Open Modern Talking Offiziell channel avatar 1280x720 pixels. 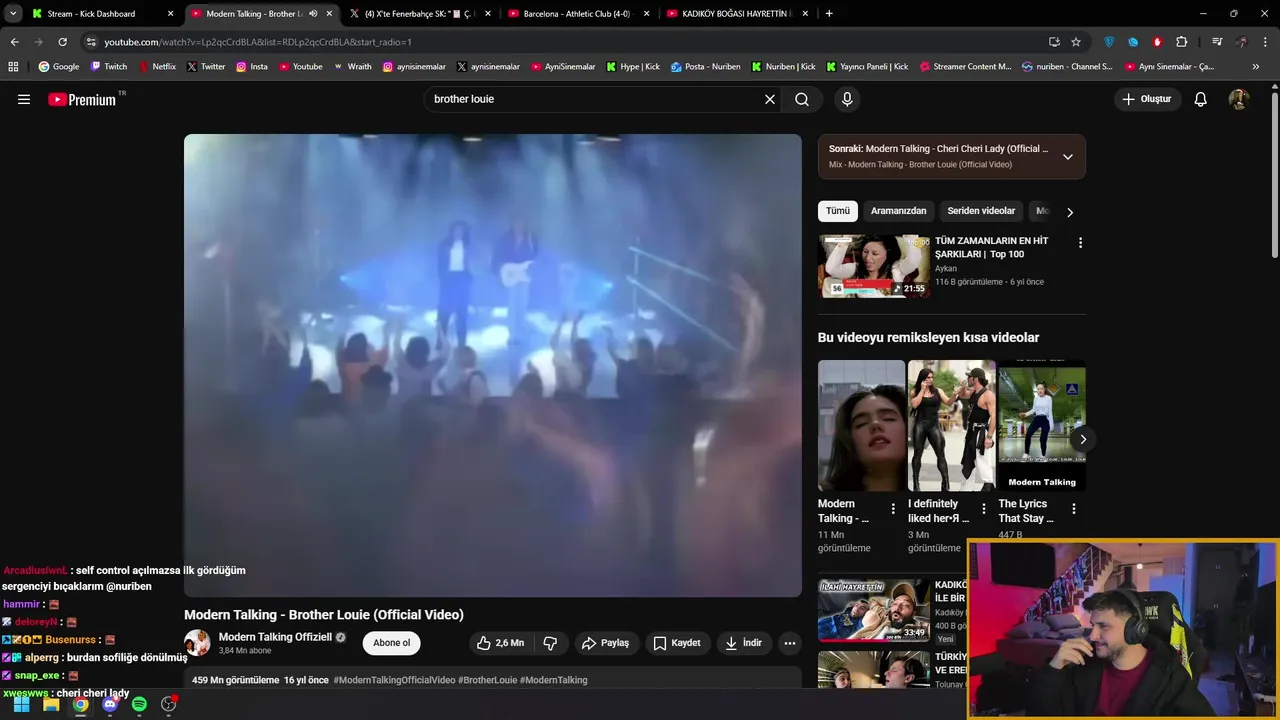click(197, 643)
